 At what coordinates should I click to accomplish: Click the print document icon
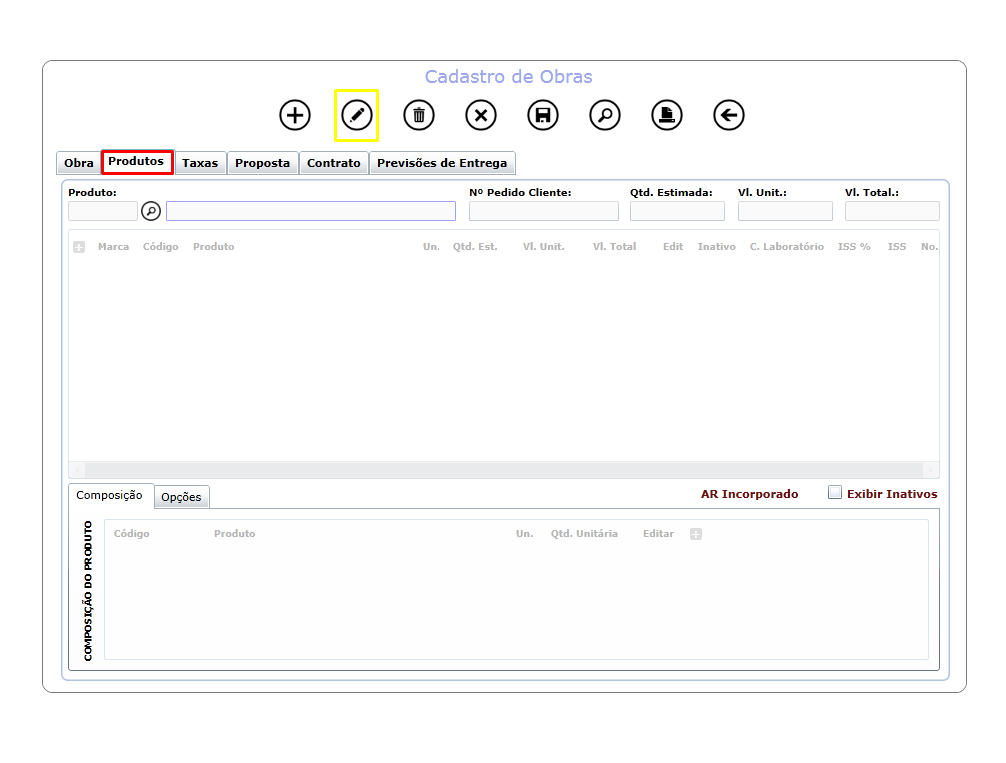coord(667,116)
